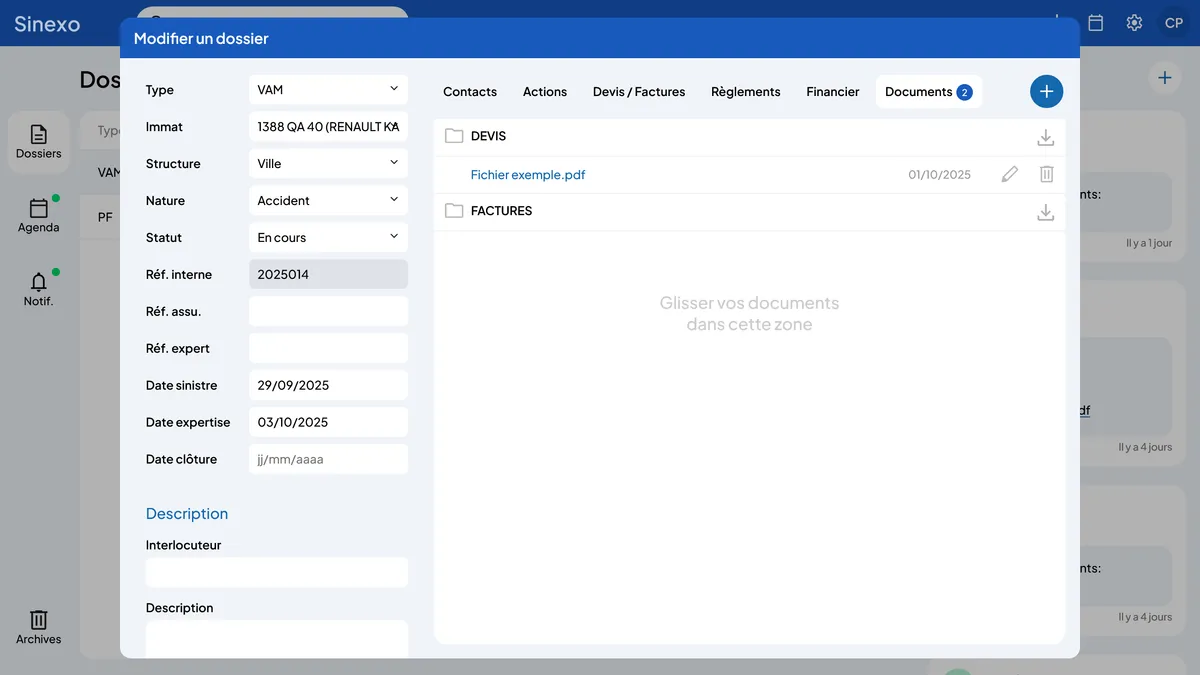Delete Fichier exemple.pdf with trash icon
The height and width of the screenshot is (675, 1200).
(x=1046, y=174)
